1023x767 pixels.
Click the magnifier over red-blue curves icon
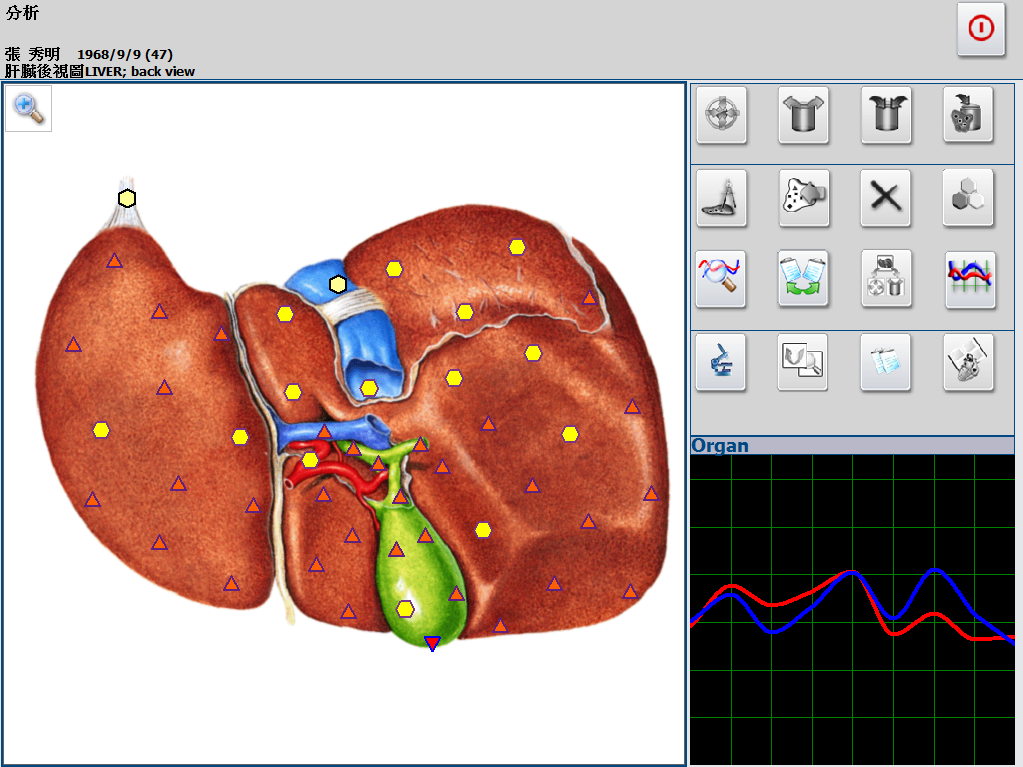click(721, 279)
